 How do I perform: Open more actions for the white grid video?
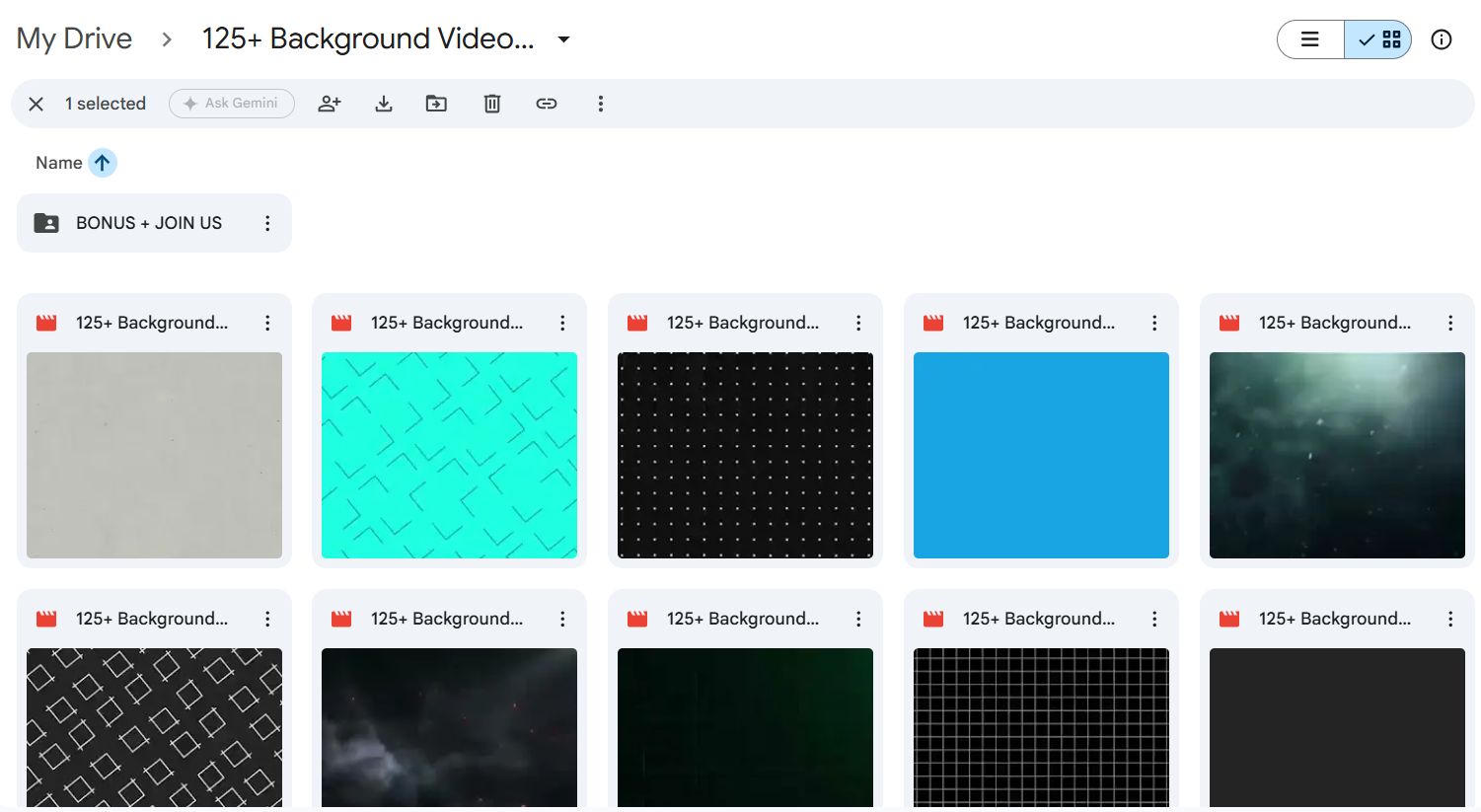pos(1154,619)
